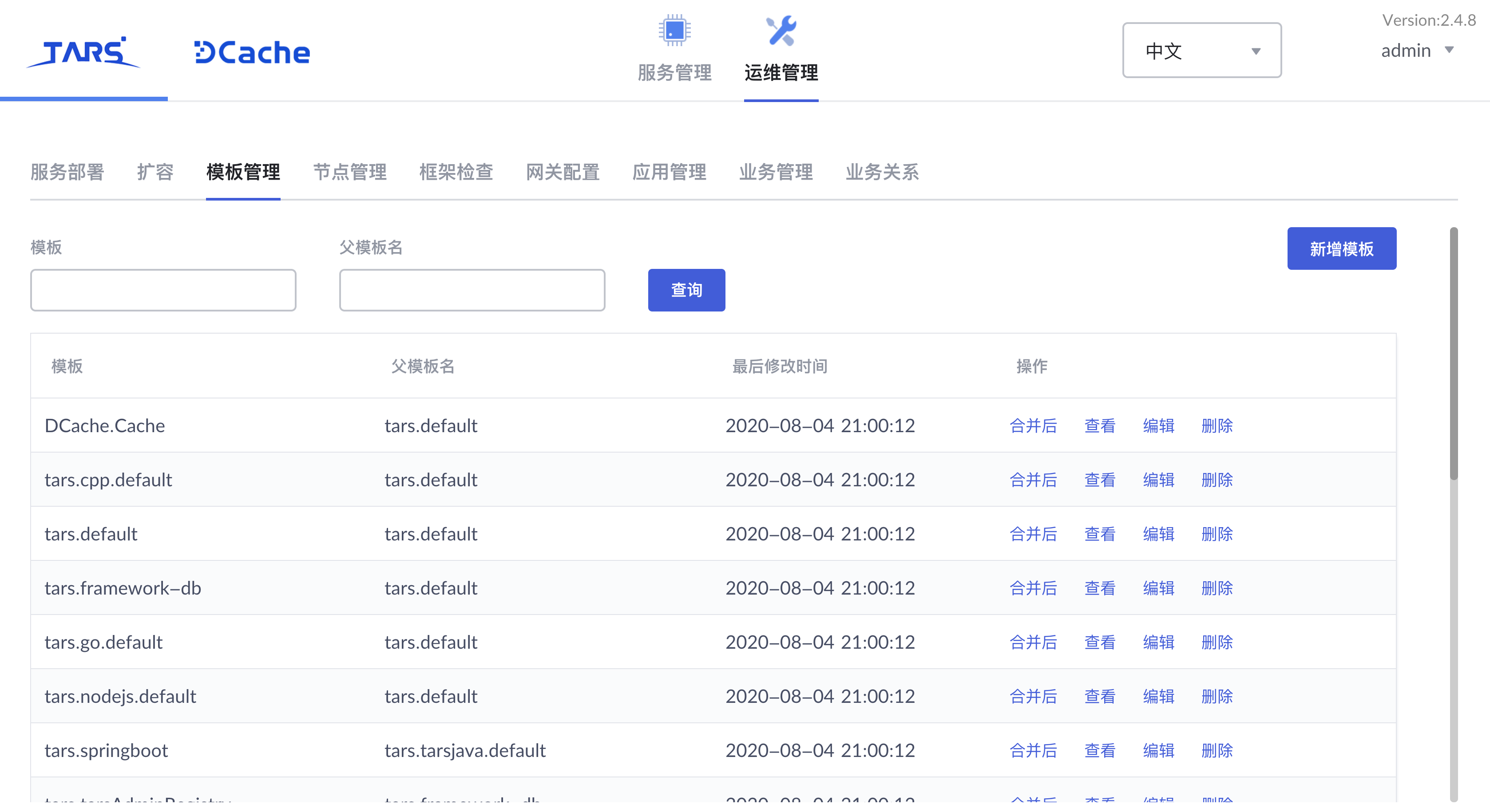
Task: Edit the DCache.Cache template
Action: point(1158,426)
